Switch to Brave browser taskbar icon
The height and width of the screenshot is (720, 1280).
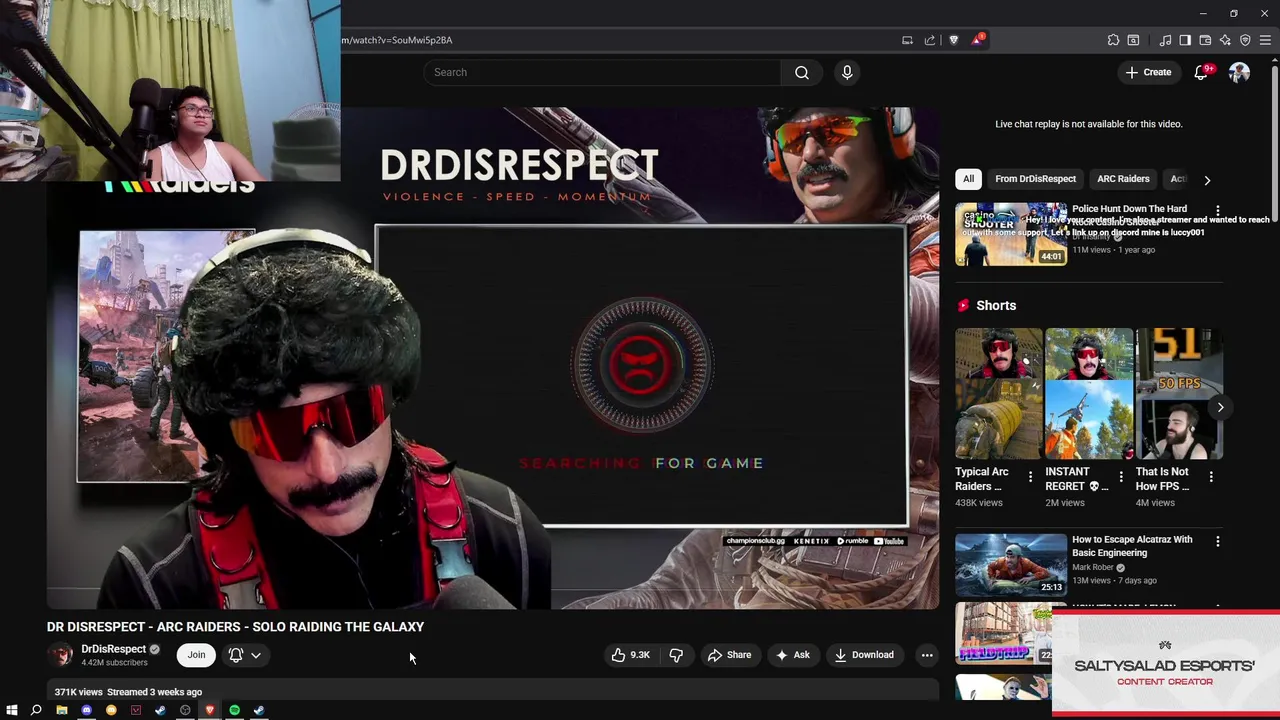coord(210,710)
